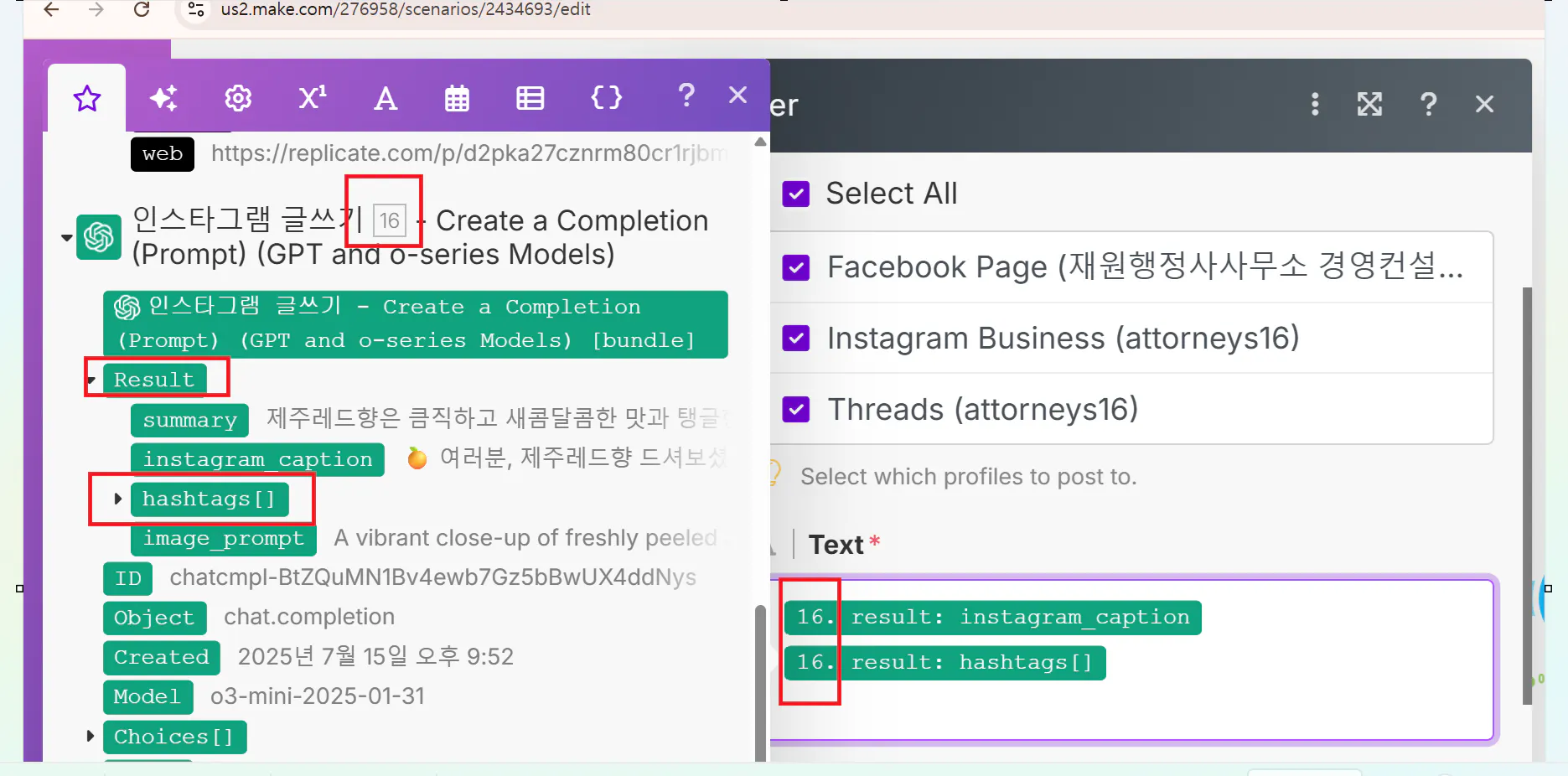Insert the Object variable pill
This screenshot has height=776, width=1568.
[154, 618]
